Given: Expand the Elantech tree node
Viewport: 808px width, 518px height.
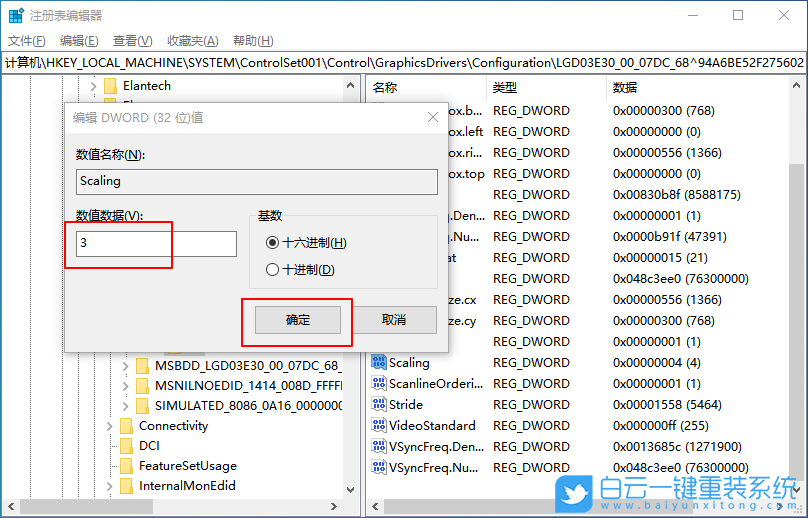Looking at the screenshot, I should (x=93, y=86).
